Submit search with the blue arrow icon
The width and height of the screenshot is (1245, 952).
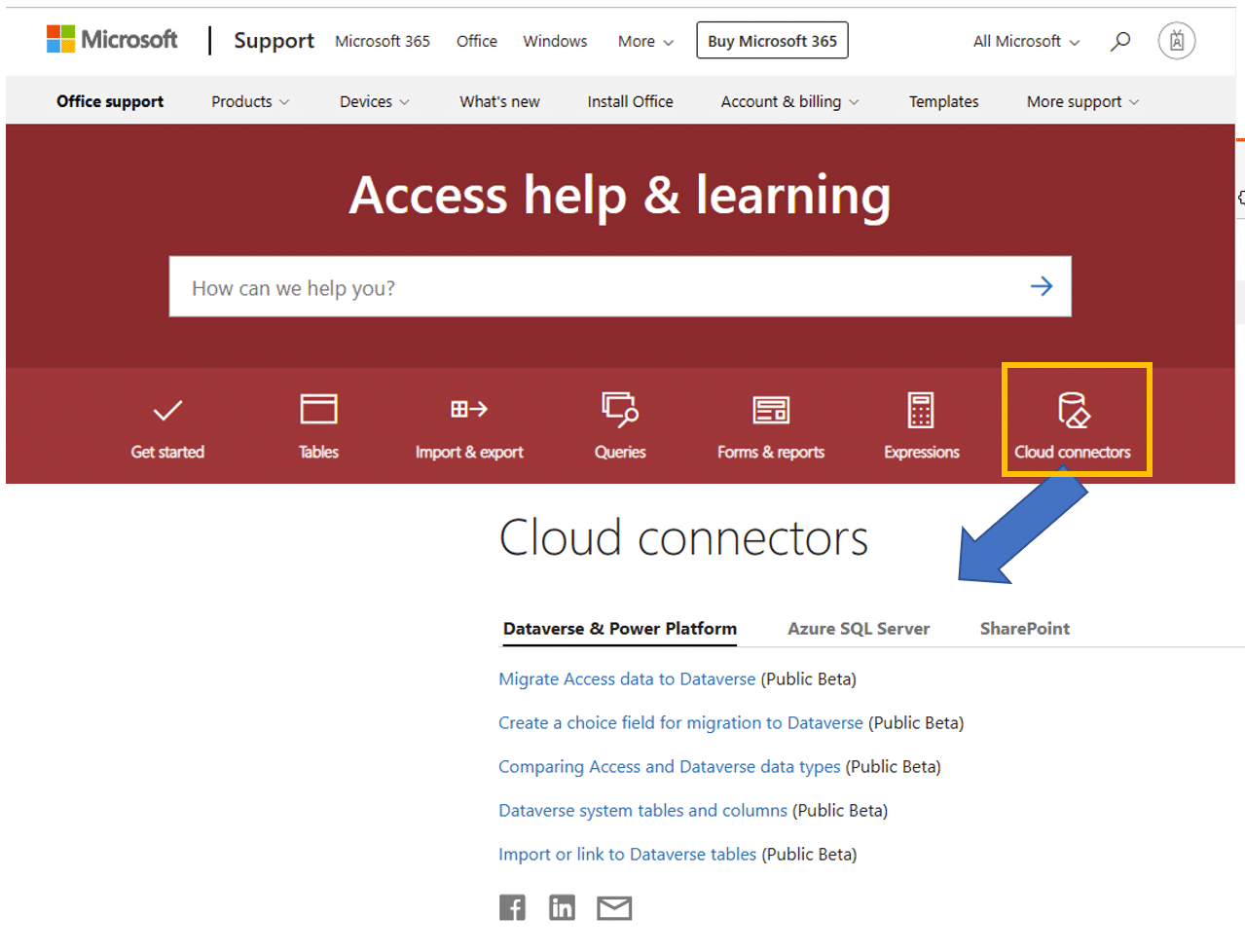tap(1041, 286)
